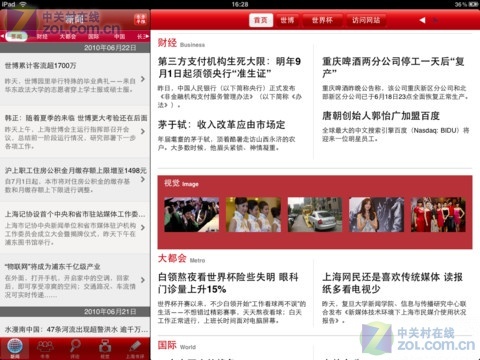This screenshot has height=360, width=480.
Task: Expand the 物联网 浦东 story chevron
Action: [x=143, y=280]
